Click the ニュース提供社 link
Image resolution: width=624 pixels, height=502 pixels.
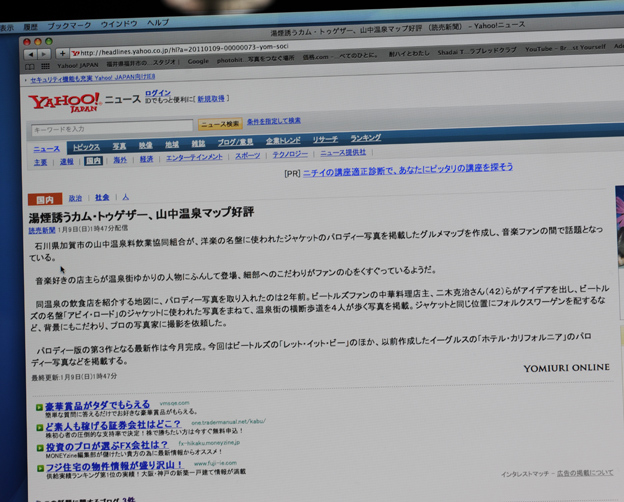click(343, 153)
